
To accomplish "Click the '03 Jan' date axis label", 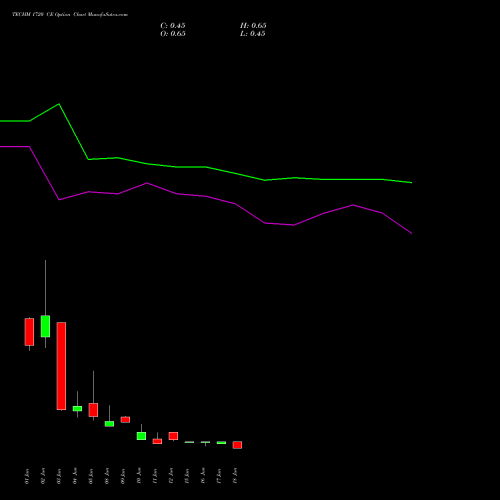I will pyautogui.click(x=59, y=476).
